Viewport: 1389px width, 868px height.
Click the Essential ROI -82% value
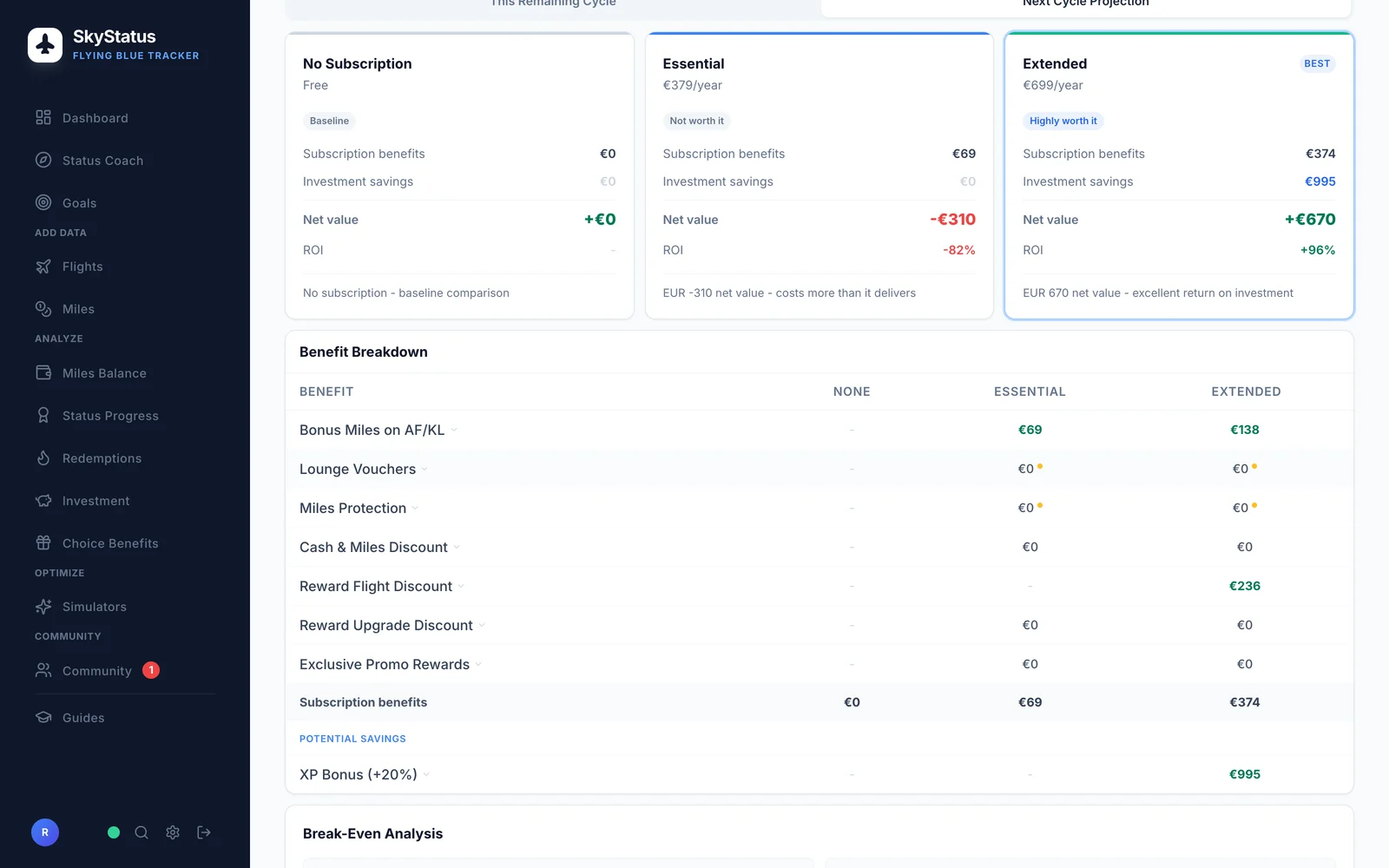point(959,250)
